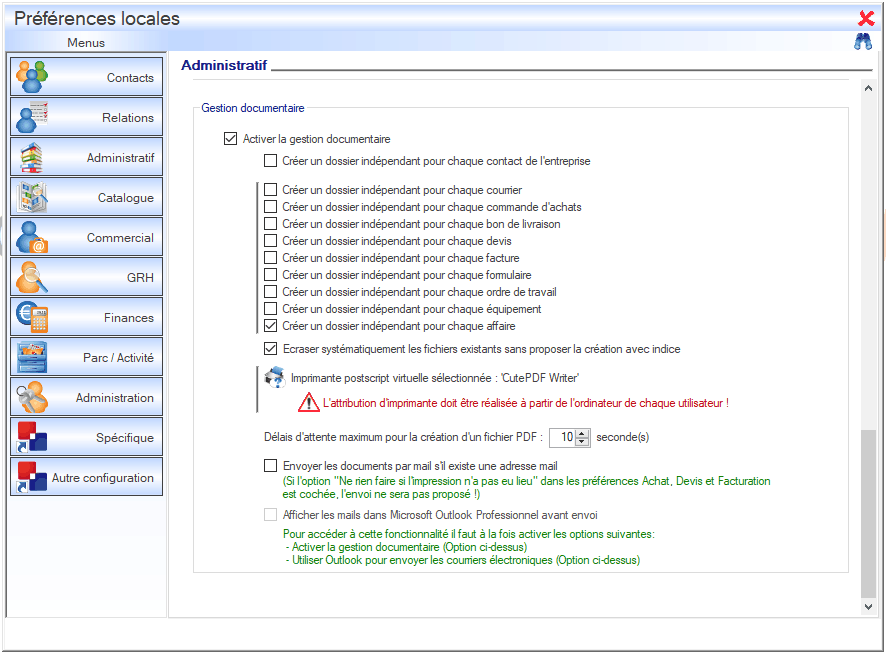886x655 pixels.
Task: Decrease PDF wait delay with down arrow
Action: click(582, 441)
